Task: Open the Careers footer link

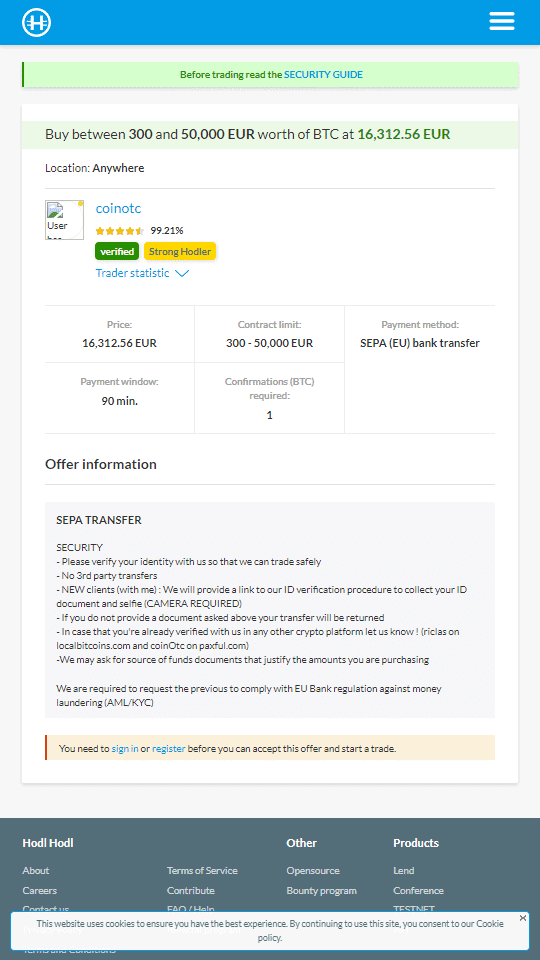Action: tap(39, 891)
